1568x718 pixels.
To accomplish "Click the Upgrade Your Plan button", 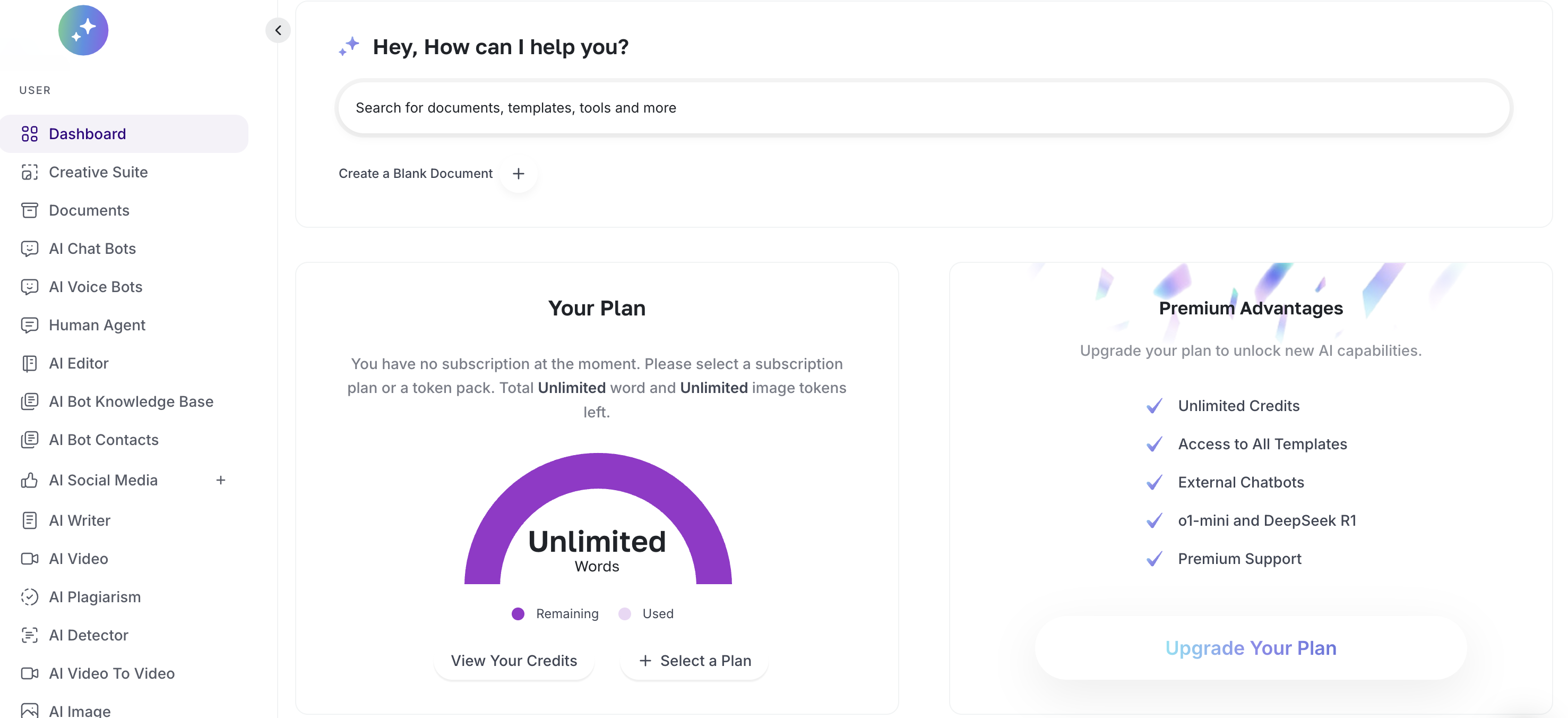I will point(1250,648).
